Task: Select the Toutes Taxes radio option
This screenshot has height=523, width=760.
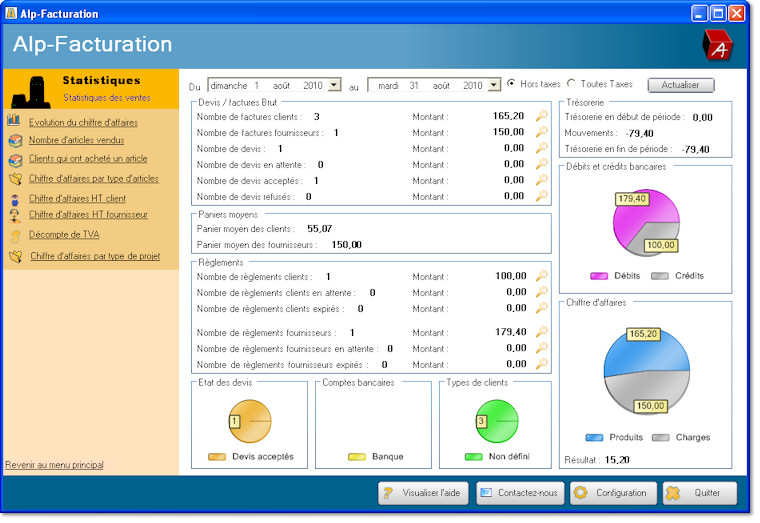Action: pos(572,84)
